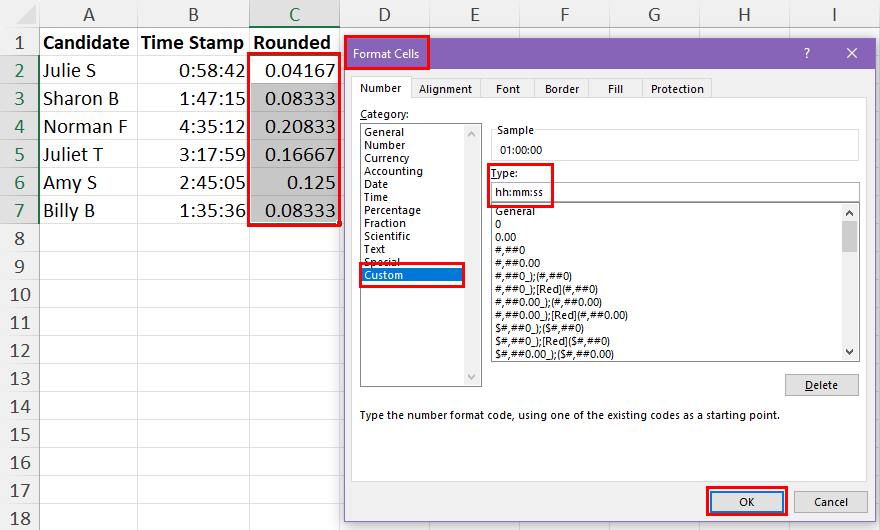Select time stamp cell 0:58:42

(194, 70)
